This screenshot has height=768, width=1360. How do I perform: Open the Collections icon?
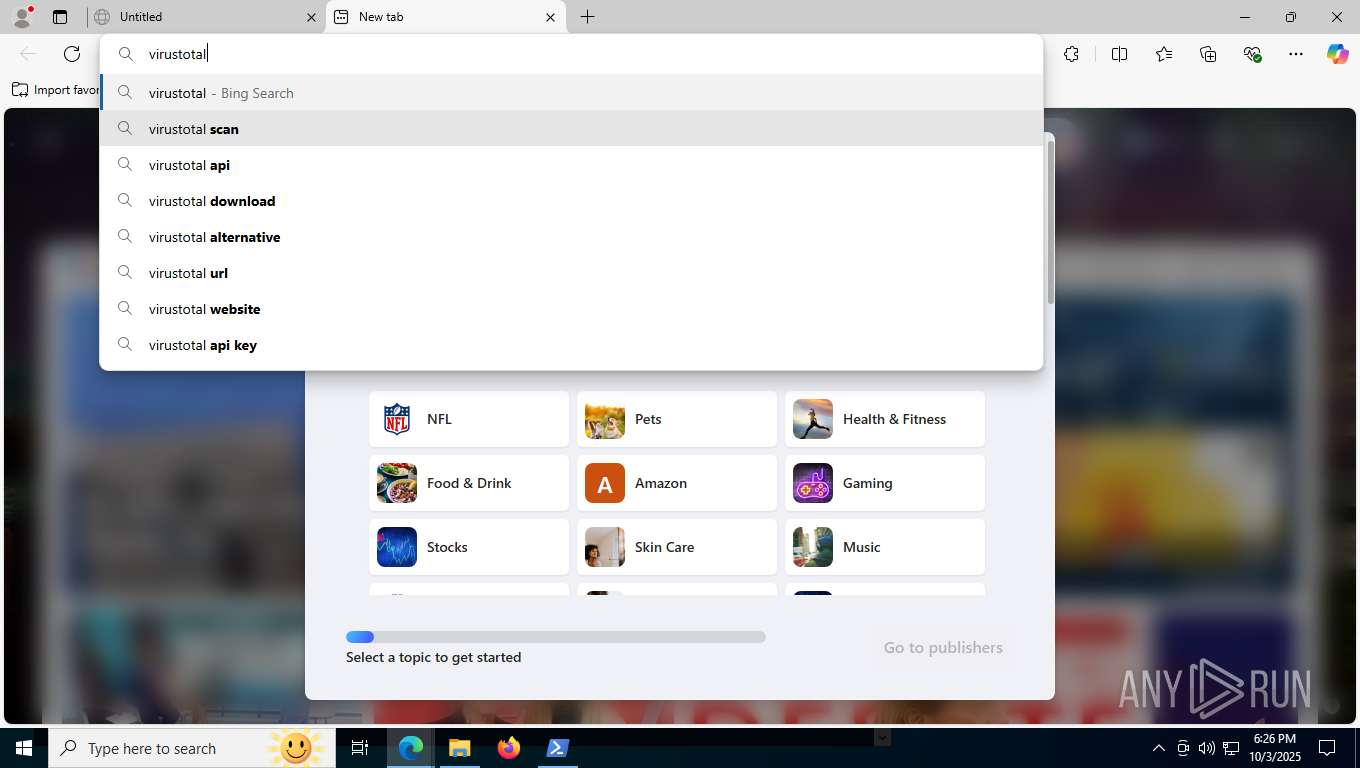point(1207,54)
